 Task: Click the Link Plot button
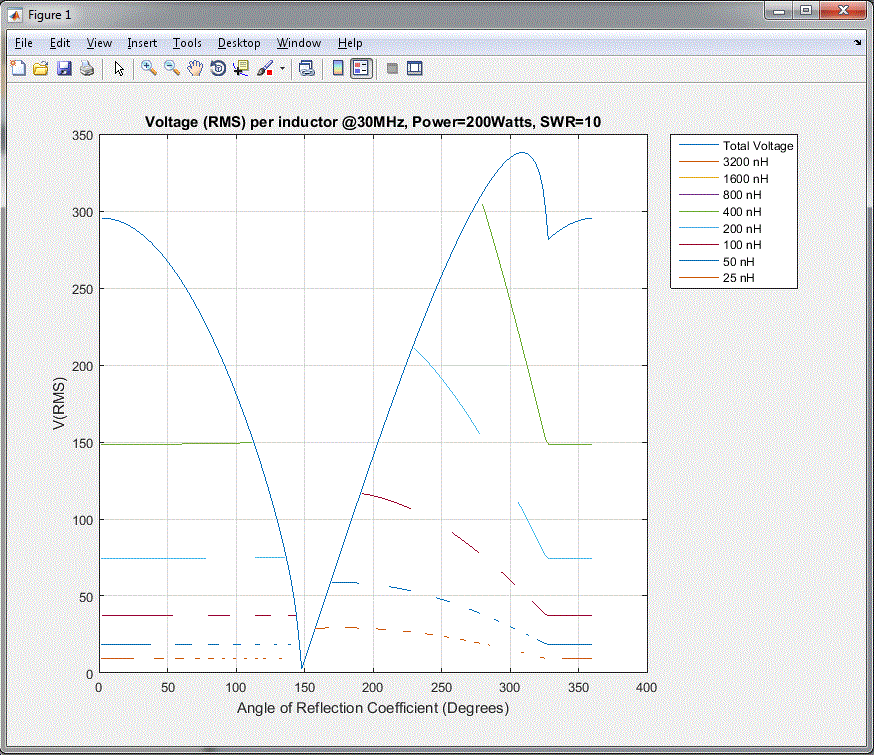tap(307, 68)
